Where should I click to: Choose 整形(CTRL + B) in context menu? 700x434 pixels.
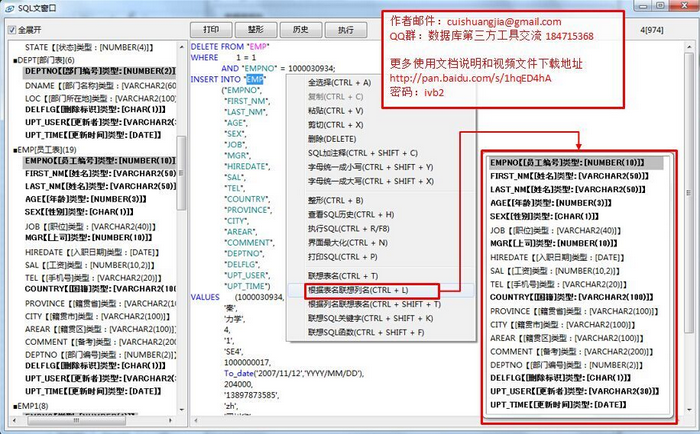pyautogui.click(x=335, y=200)
